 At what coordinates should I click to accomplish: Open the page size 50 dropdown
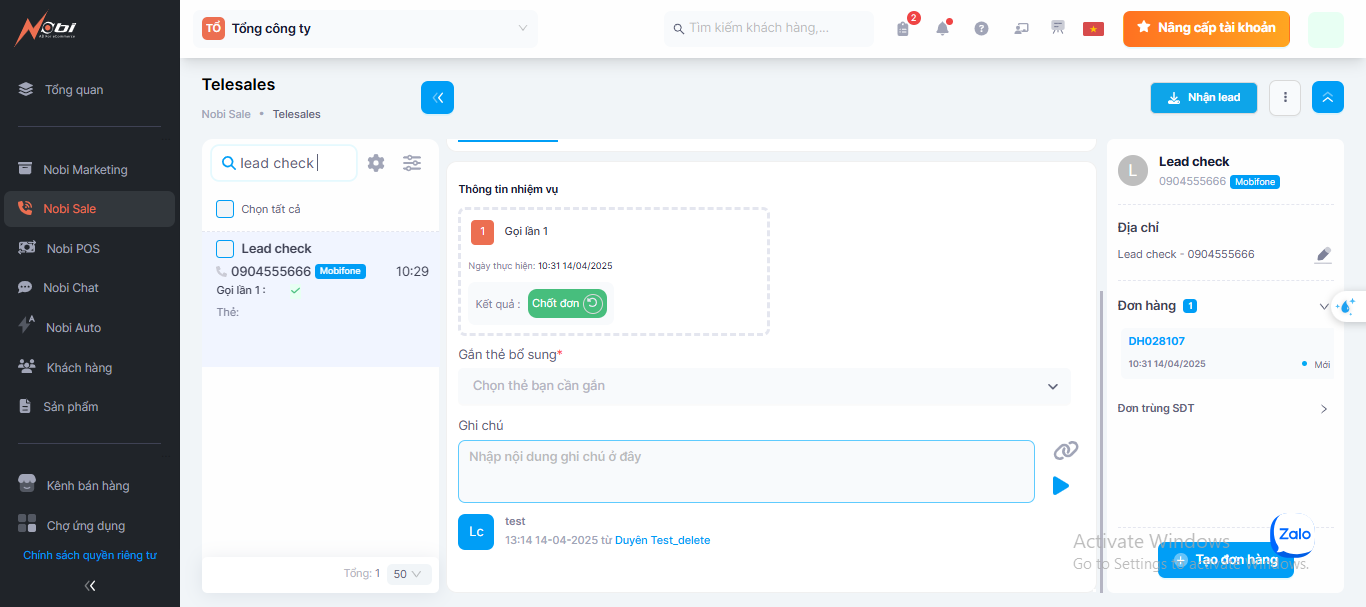408,574
